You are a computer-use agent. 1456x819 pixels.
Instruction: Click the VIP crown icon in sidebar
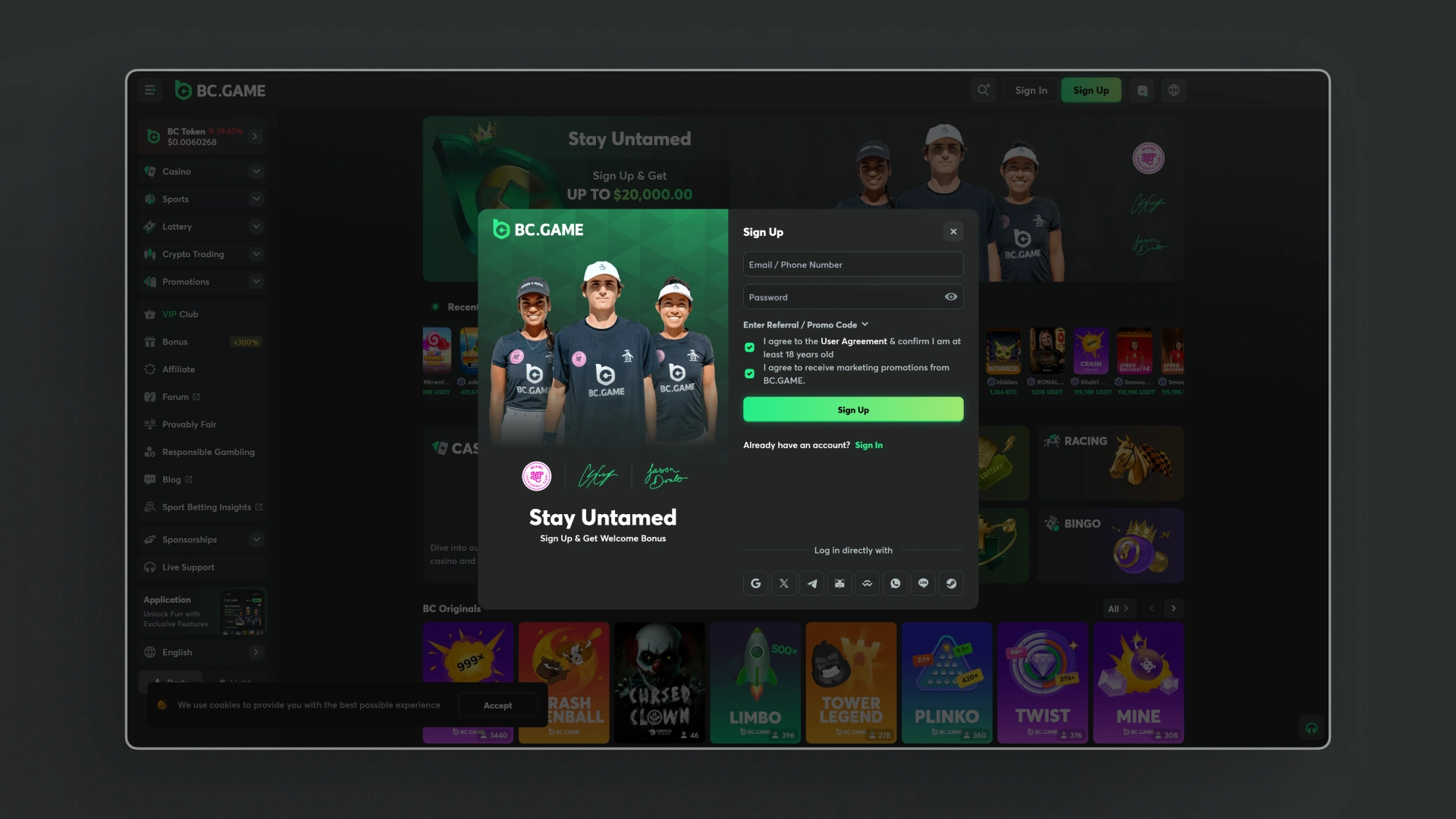150,314
